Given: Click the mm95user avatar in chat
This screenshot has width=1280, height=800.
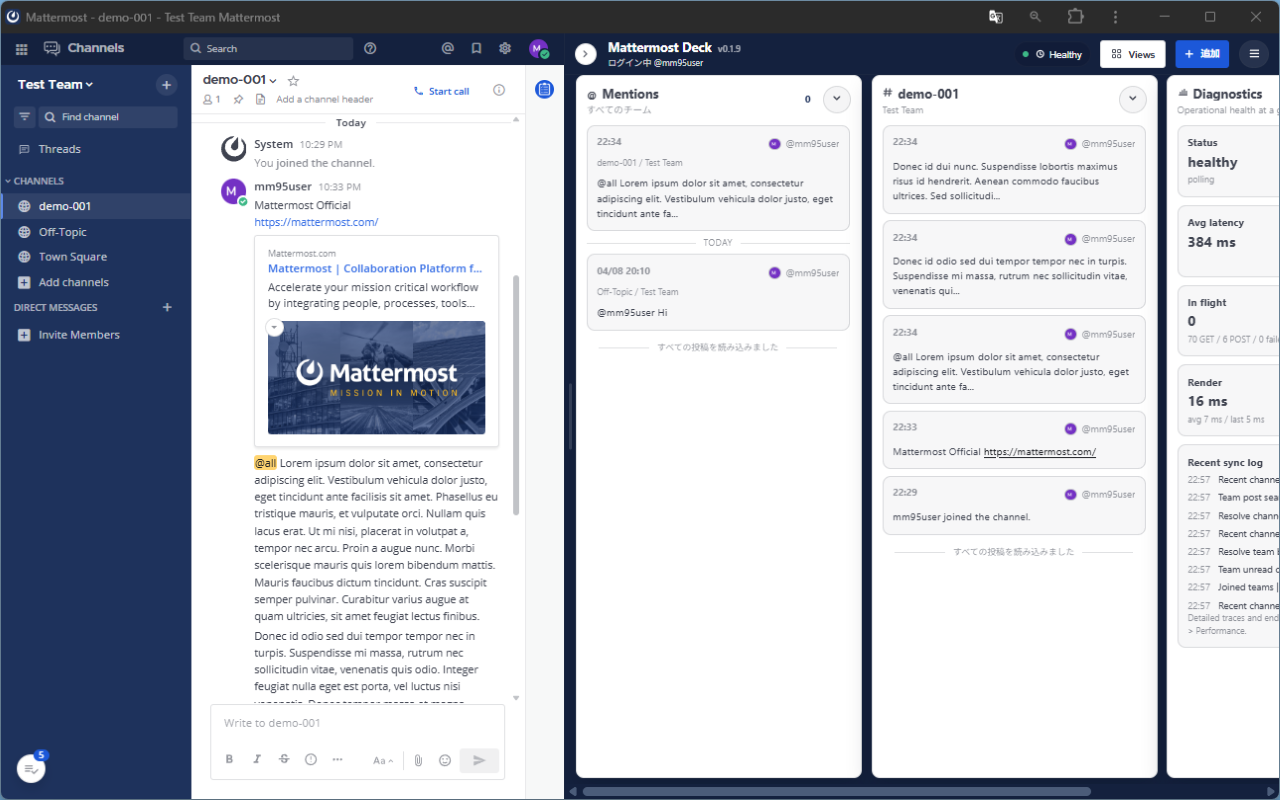Looking at the screenshot, I should [234, 191].
